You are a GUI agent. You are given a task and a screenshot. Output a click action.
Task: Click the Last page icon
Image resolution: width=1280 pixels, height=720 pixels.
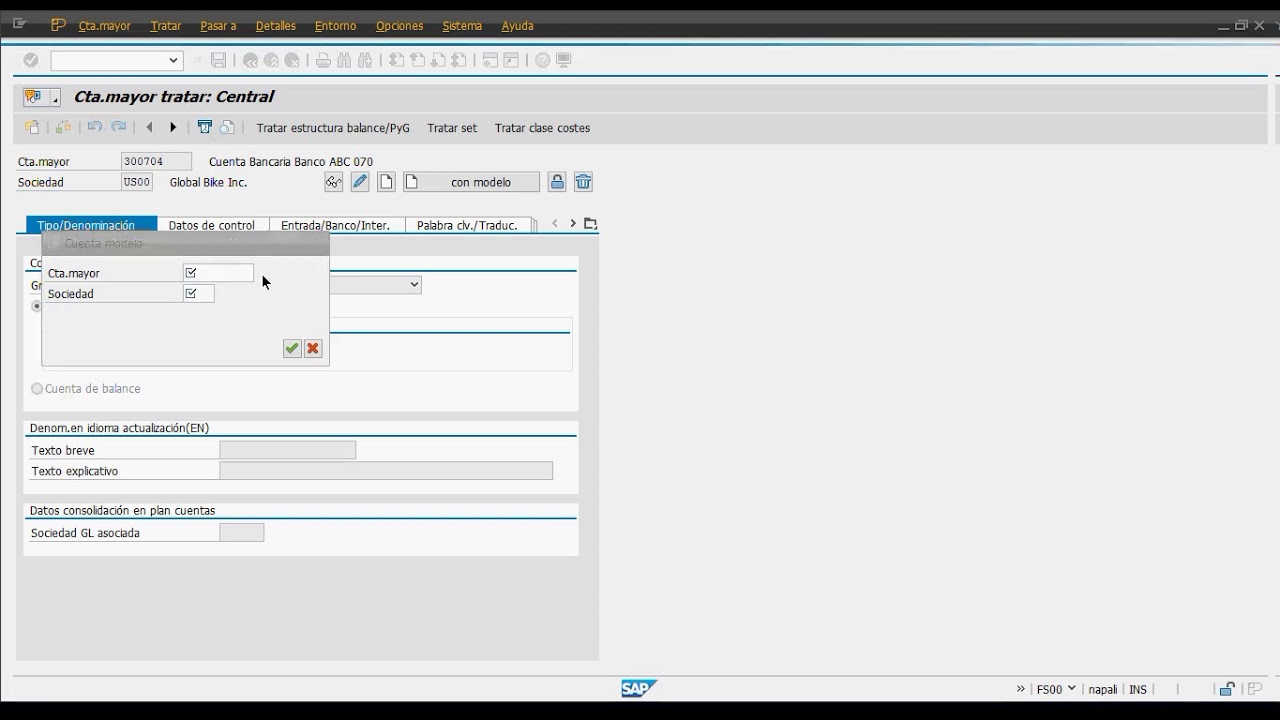[459, 60]
